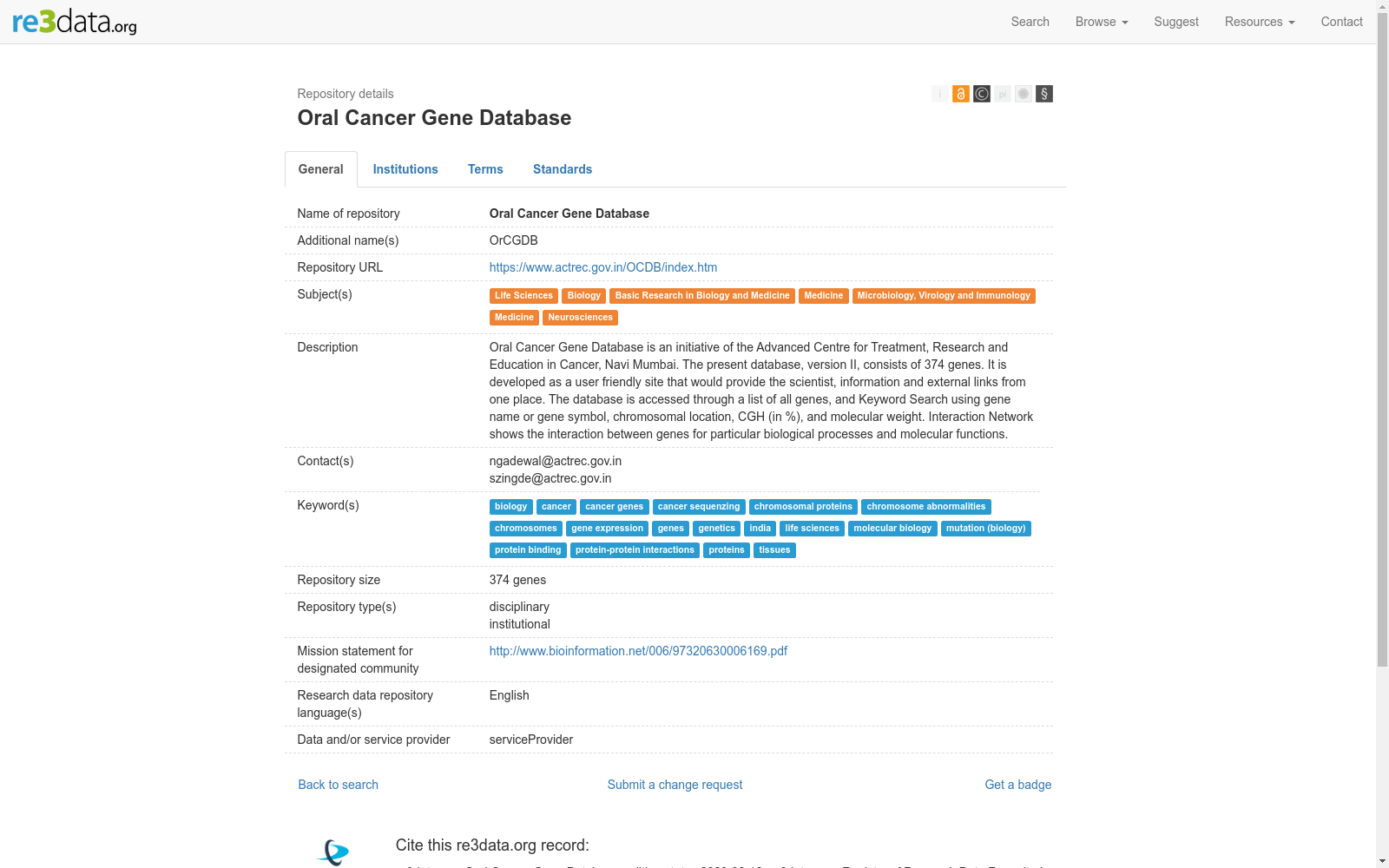The height and width of the screenshot is (868, 1389).
Task: Click the greyed additional information 'i' badge icon
Action: tap(940, 94)
